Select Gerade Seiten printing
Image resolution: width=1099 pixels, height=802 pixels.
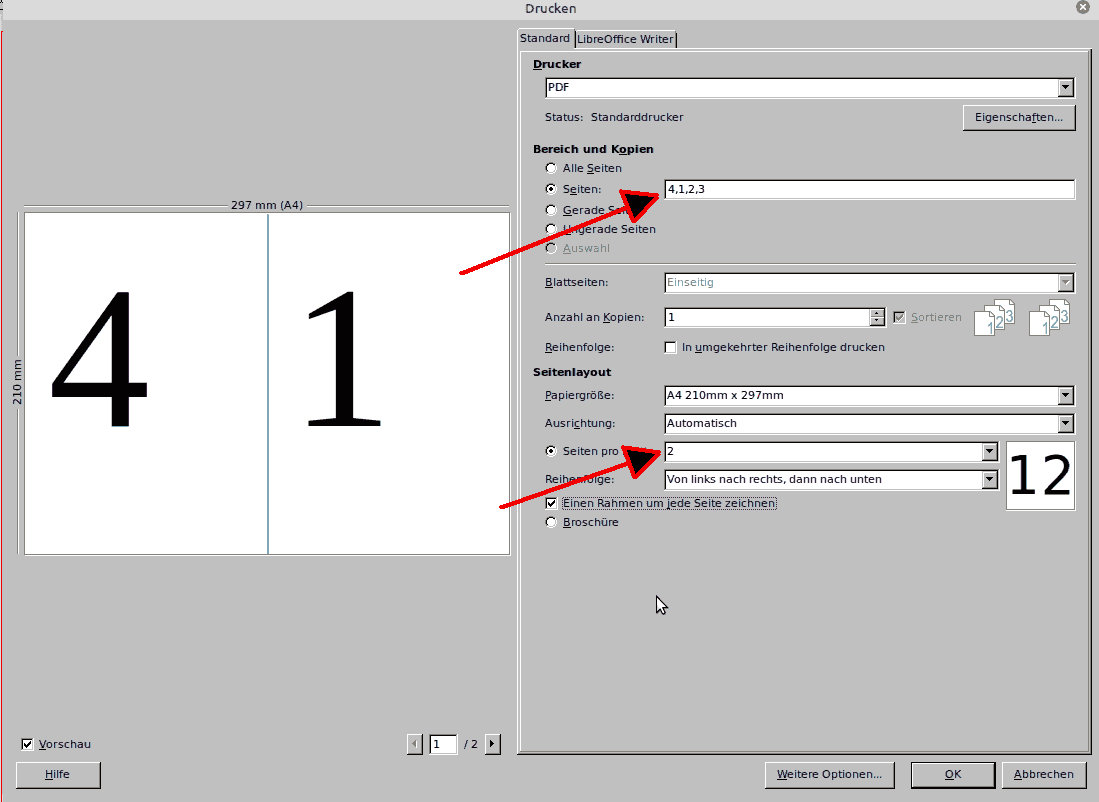click(x=551, y=209)
